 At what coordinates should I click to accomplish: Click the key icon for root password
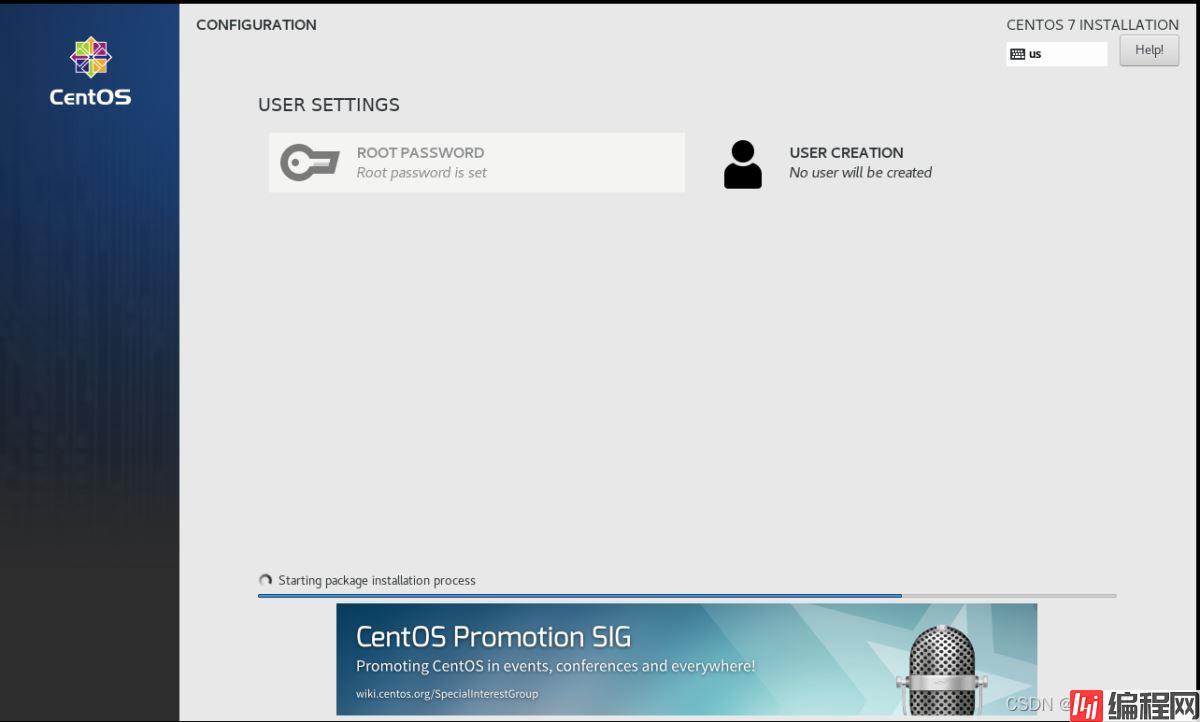click(310, 163)
